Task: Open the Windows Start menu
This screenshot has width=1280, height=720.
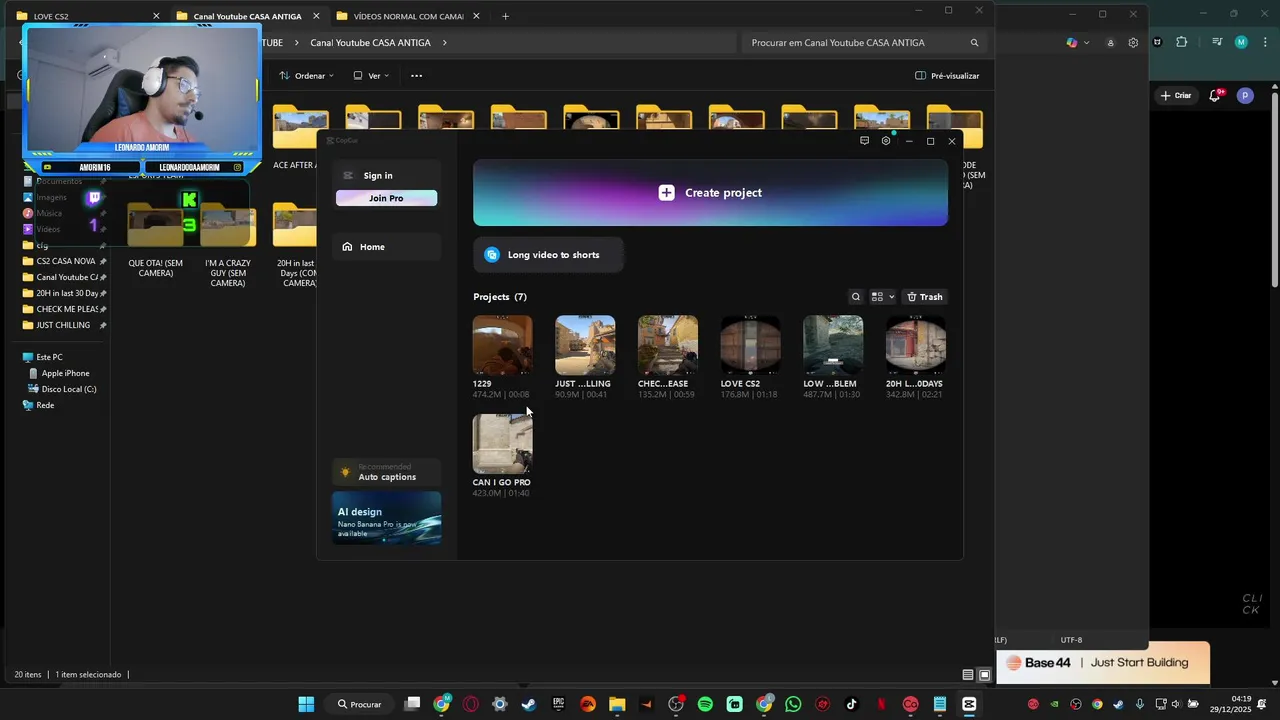Action: pos(306,704)
